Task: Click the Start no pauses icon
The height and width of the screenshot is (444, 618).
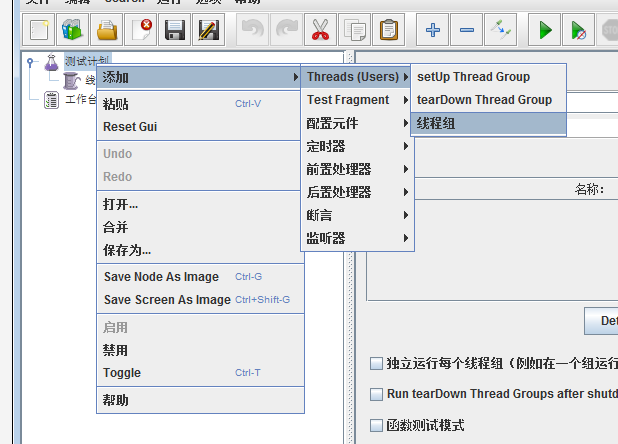Action: click(579, 30)
